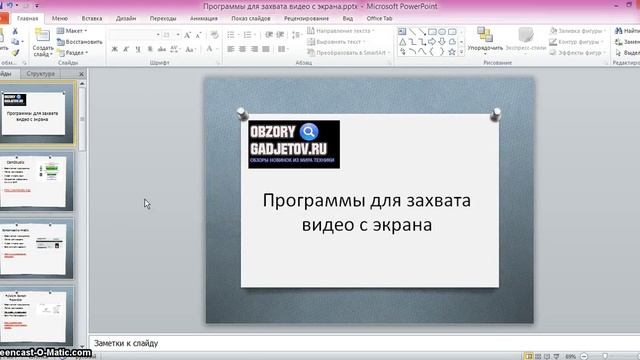Open the line spacing dropdown
Screen dimensions: 640x360
coord(297,35)
